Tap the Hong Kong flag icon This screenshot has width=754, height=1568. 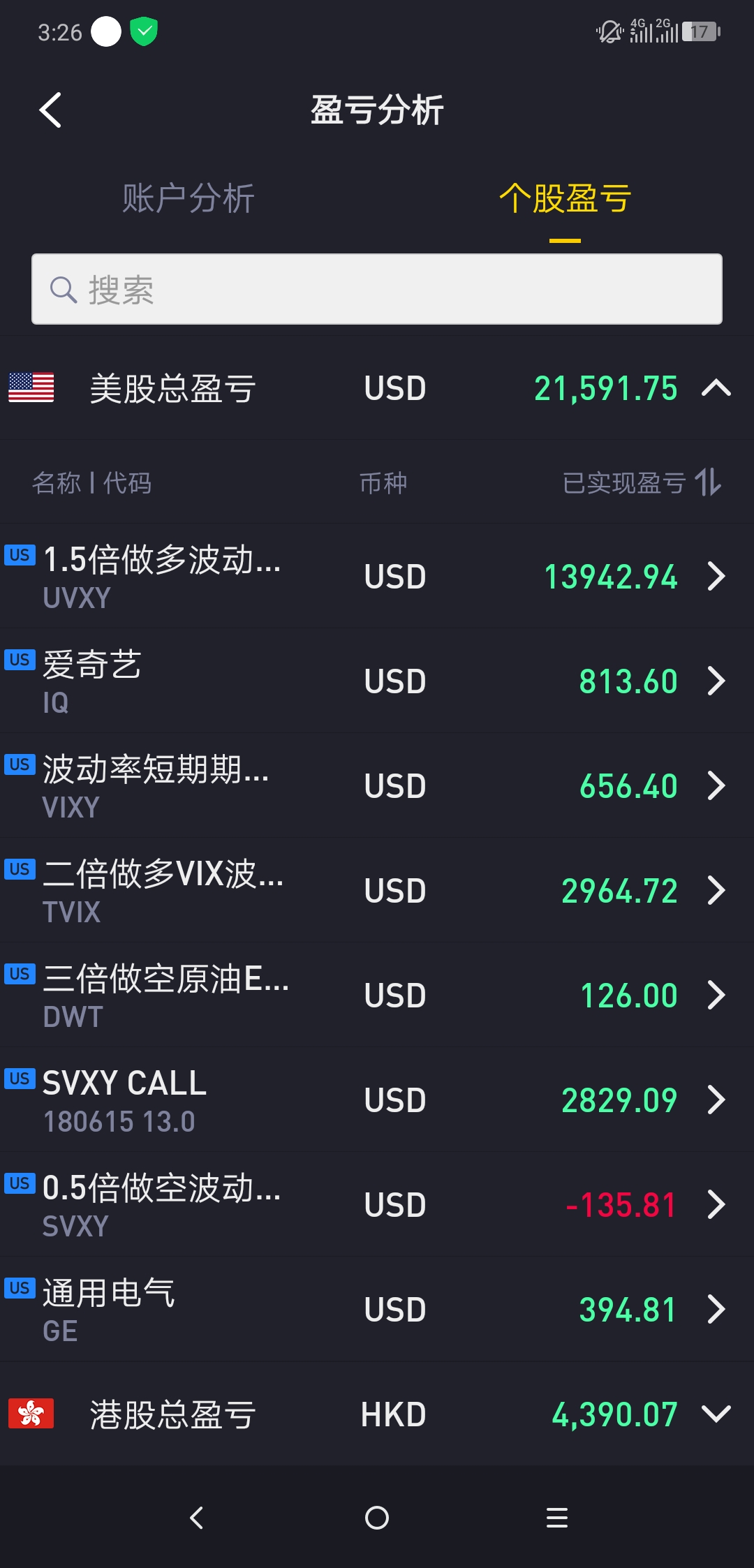click(31, 1414)
